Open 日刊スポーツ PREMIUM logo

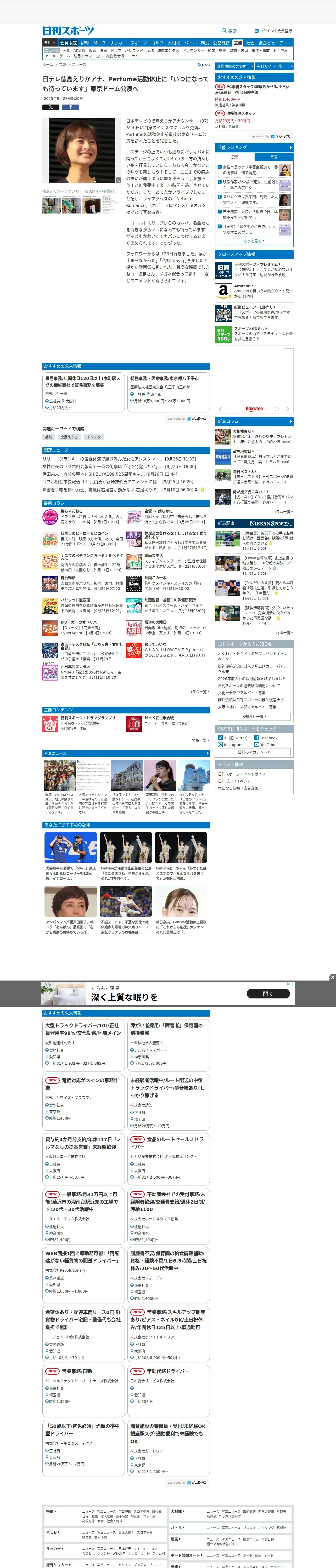pyautogui.click(x=223, y=270)
